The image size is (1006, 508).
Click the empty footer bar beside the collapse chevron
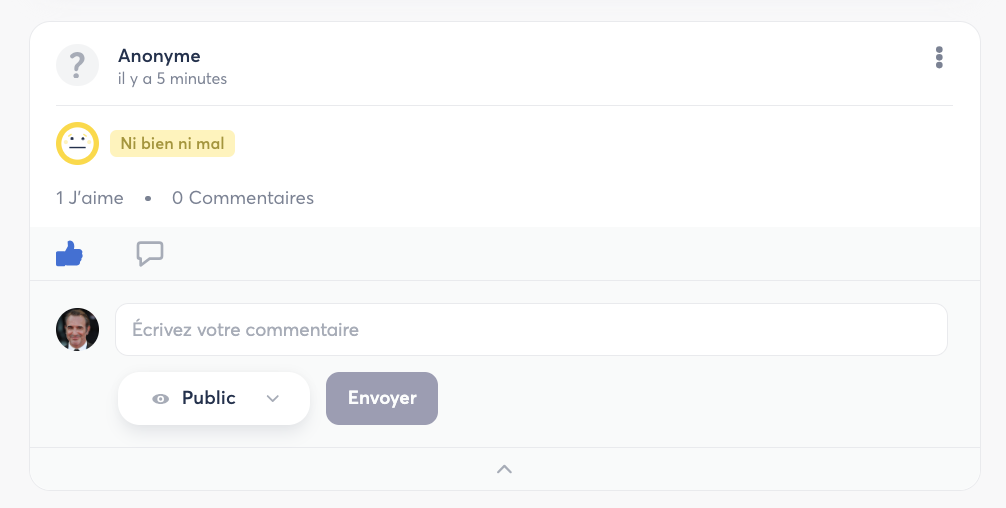pyautogui.click(x=750, y=469)
